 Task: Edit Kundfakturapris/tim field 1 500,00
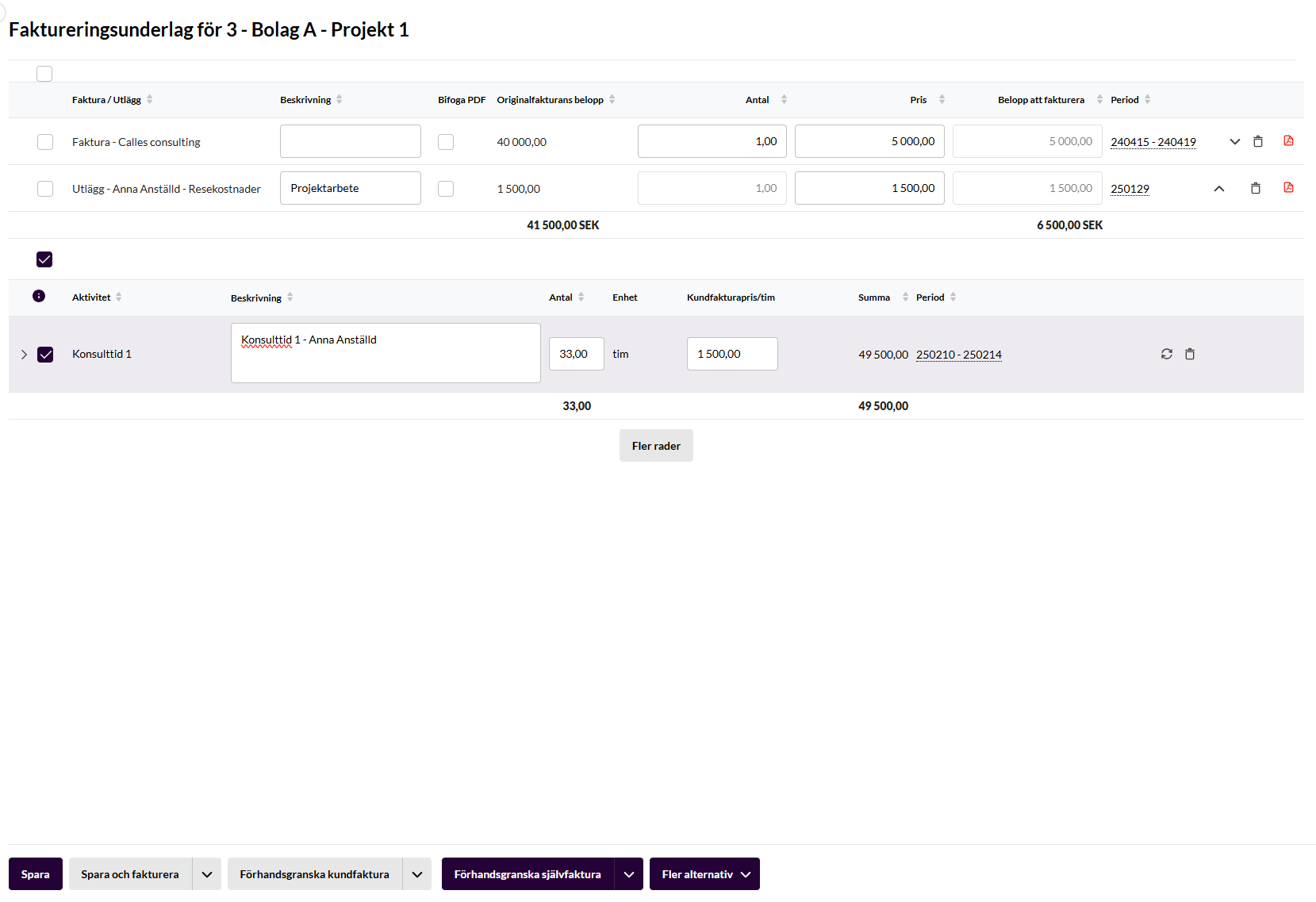coord(732,354)
